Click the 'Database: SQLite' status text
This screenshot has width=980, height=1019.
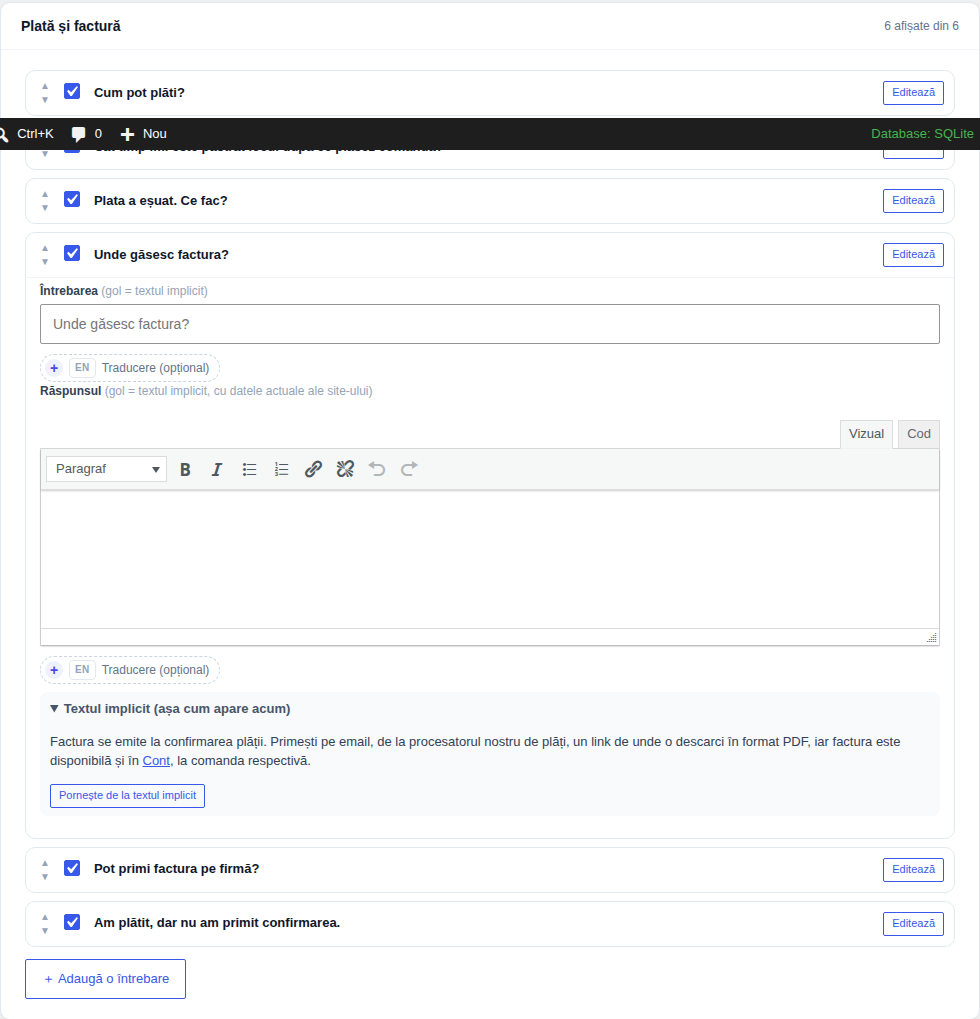pos(922,134)
